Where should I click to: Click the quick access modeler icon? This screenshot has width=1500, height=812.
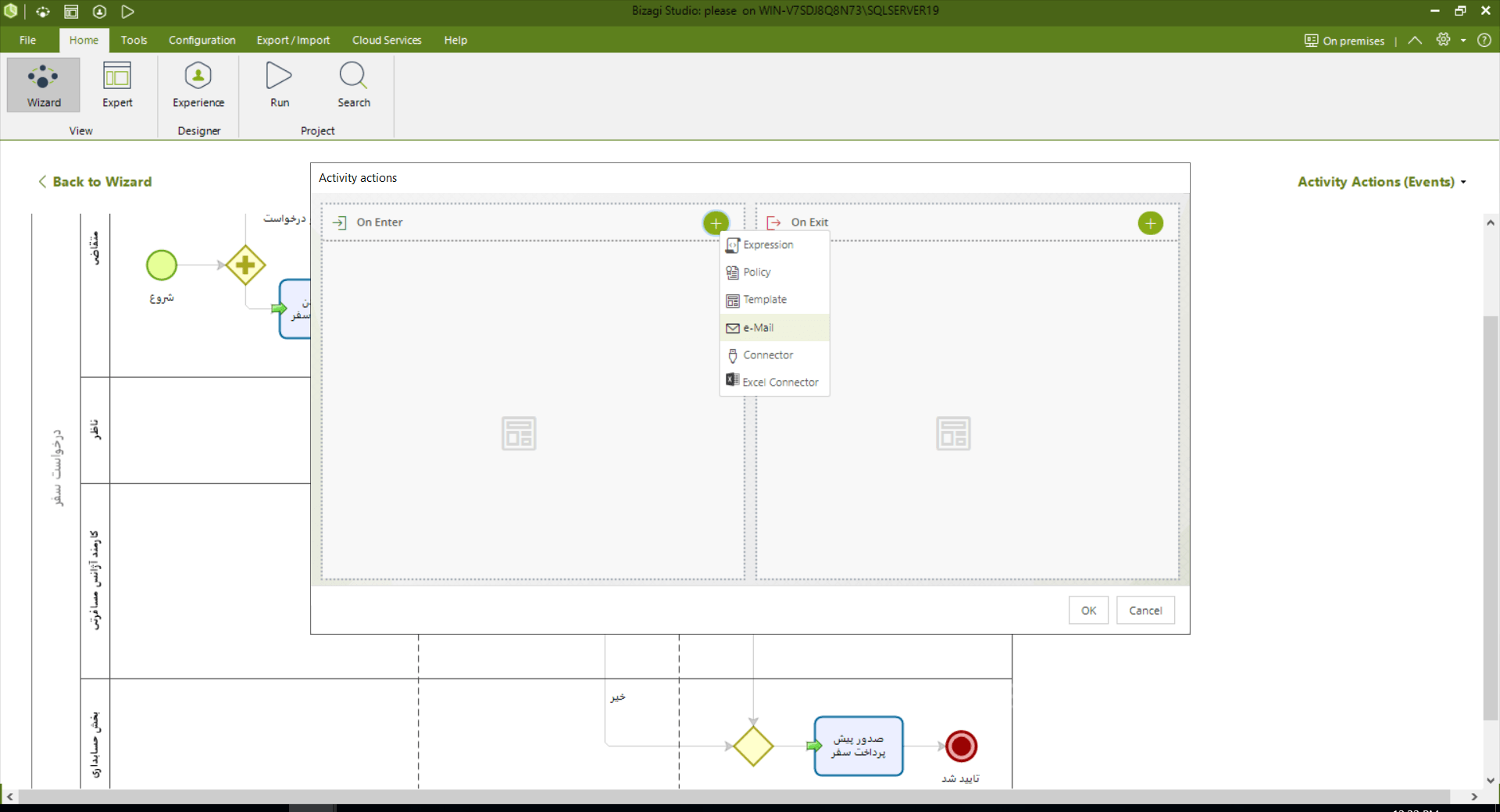coord(42,12)
